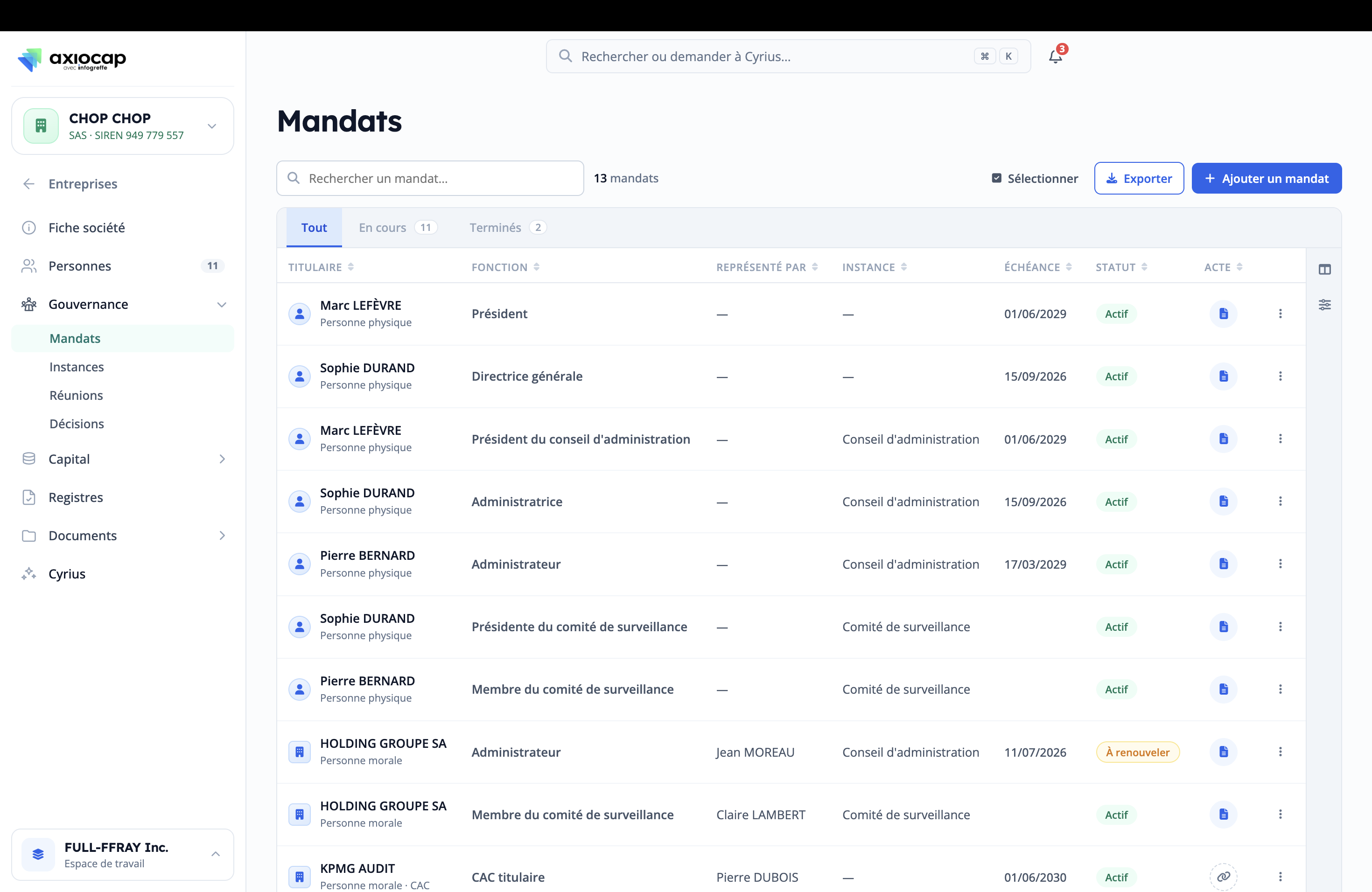Open act document for Directrice générale row
Image resolution: width=1372 pixels, height=892 pixels.
click(1223, 376)
